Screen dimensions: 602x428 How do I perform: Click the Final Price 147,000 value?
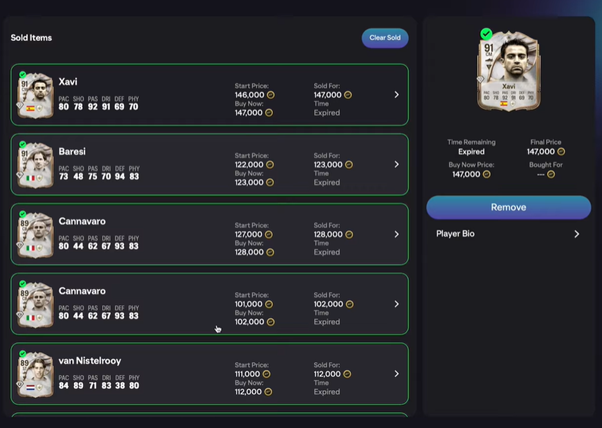(x=541, y=152)
